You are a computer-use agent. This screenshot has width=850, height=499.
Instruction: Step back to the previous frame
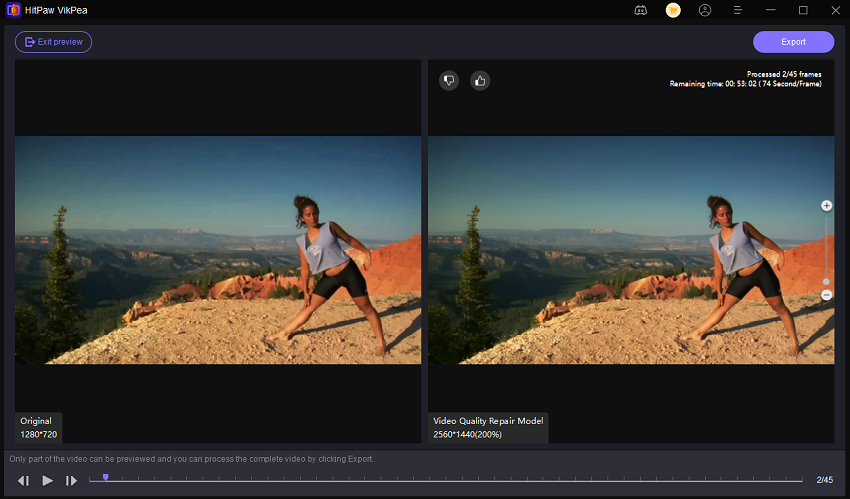pyautogui.click(x=23, y=481)
